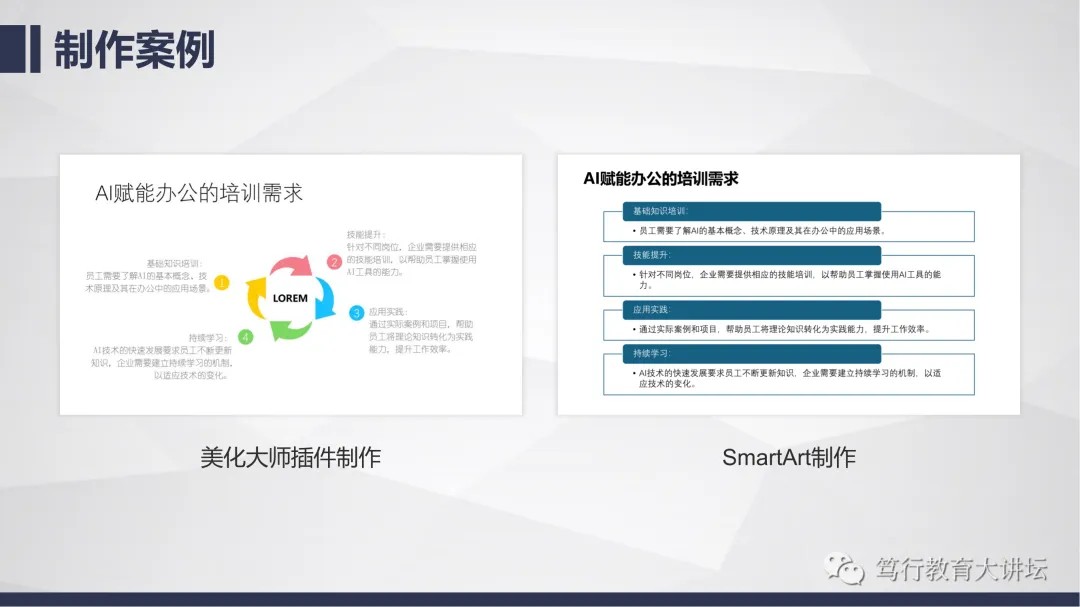Click the LOREM text in cycle center
Image resolution: width=1080 pixels, height=607 pixels.
pyautogui.click(x=290, y=298)
